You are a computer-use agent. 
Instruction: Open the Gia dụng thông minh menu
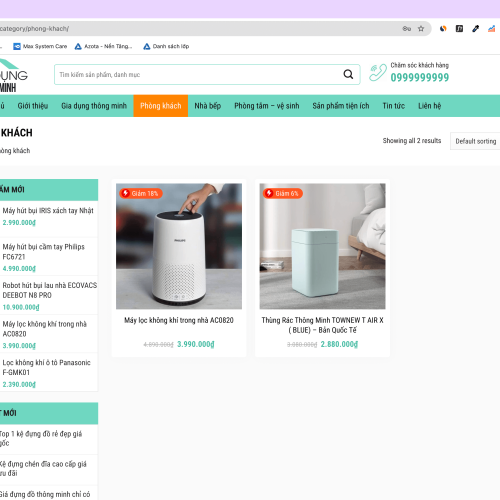click(x=94, y=106)
